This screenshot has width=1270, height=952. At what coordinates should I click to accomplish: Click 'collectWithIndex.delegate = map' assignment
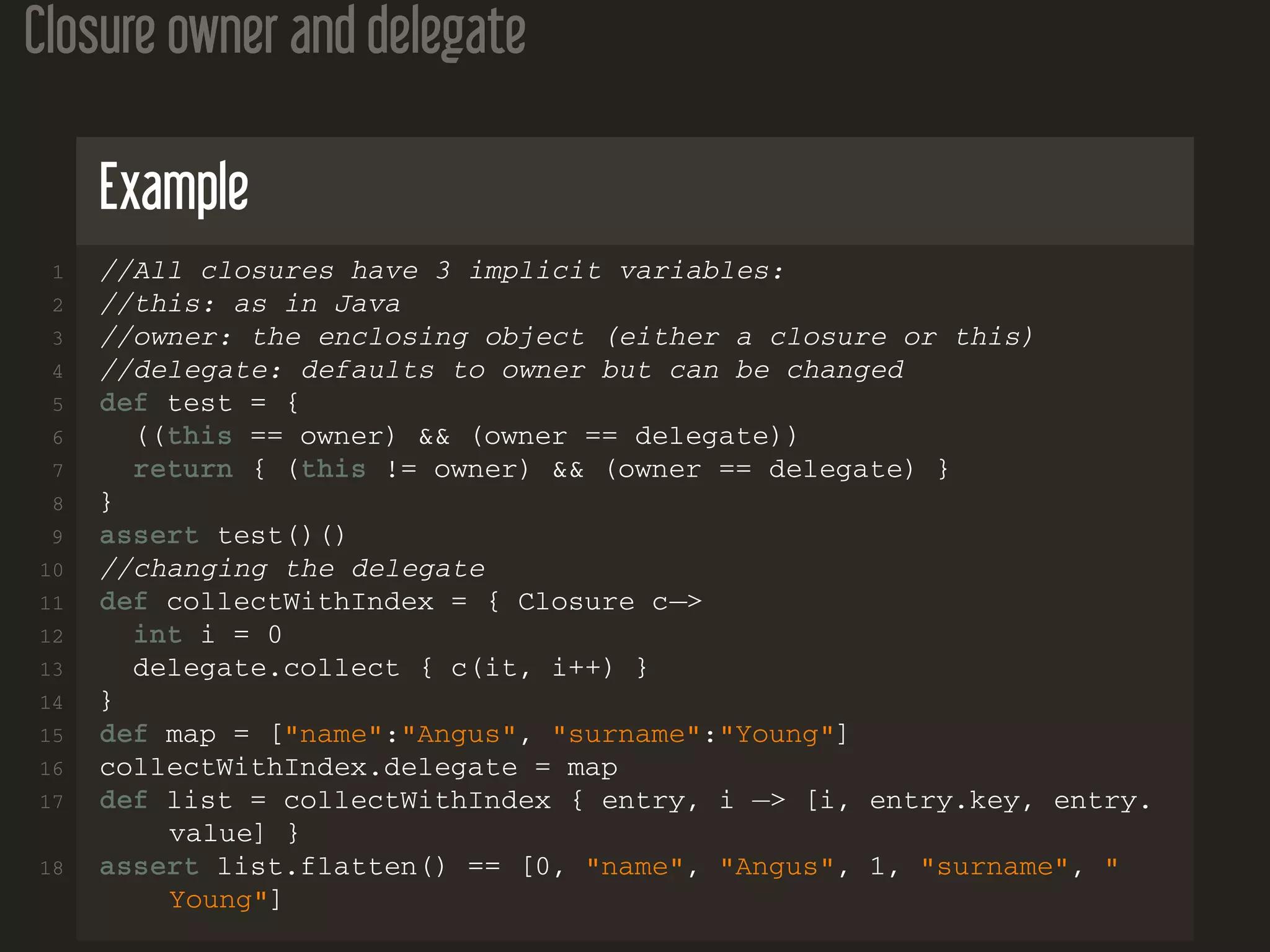[358, 768]
